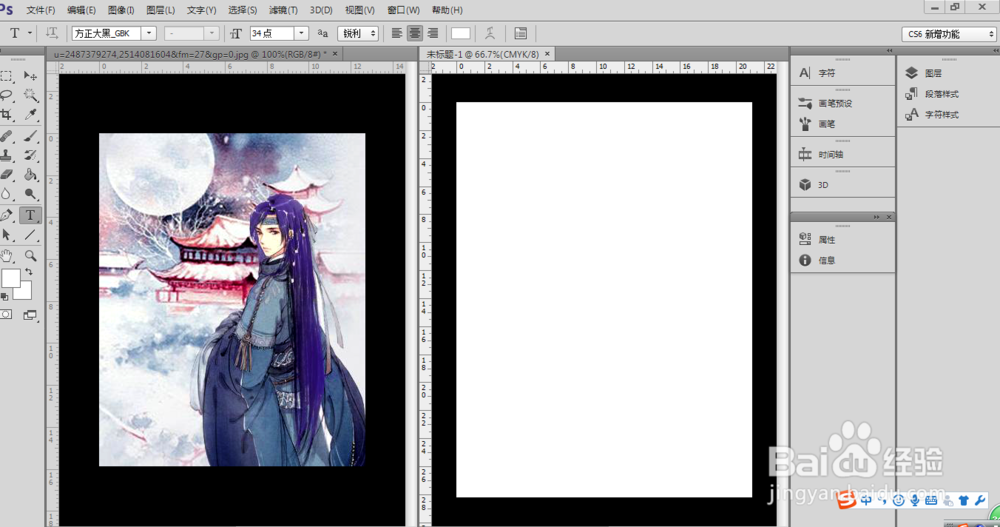The width and height of the screenshot is (1000, 527).
Task: Open workspace dropdown CS6 新增功能
Action: coord(949,34)
